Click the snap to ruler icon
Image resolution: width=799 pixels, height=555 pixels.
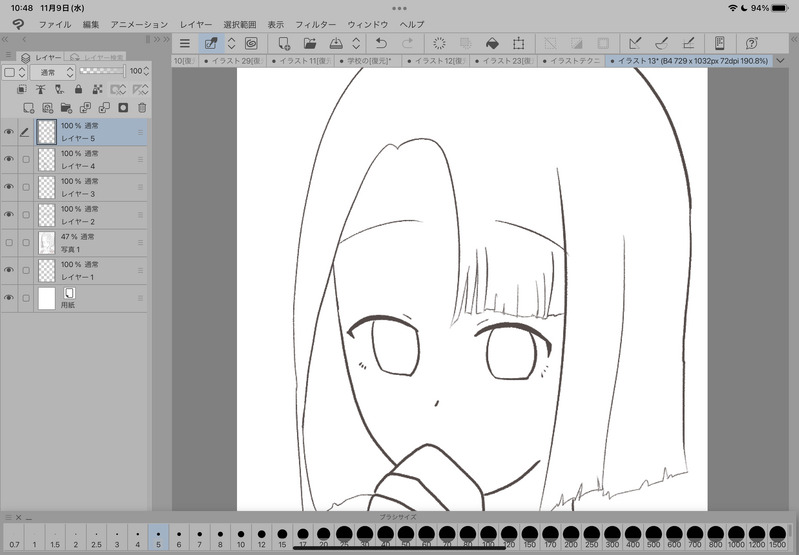click(635, 43)
